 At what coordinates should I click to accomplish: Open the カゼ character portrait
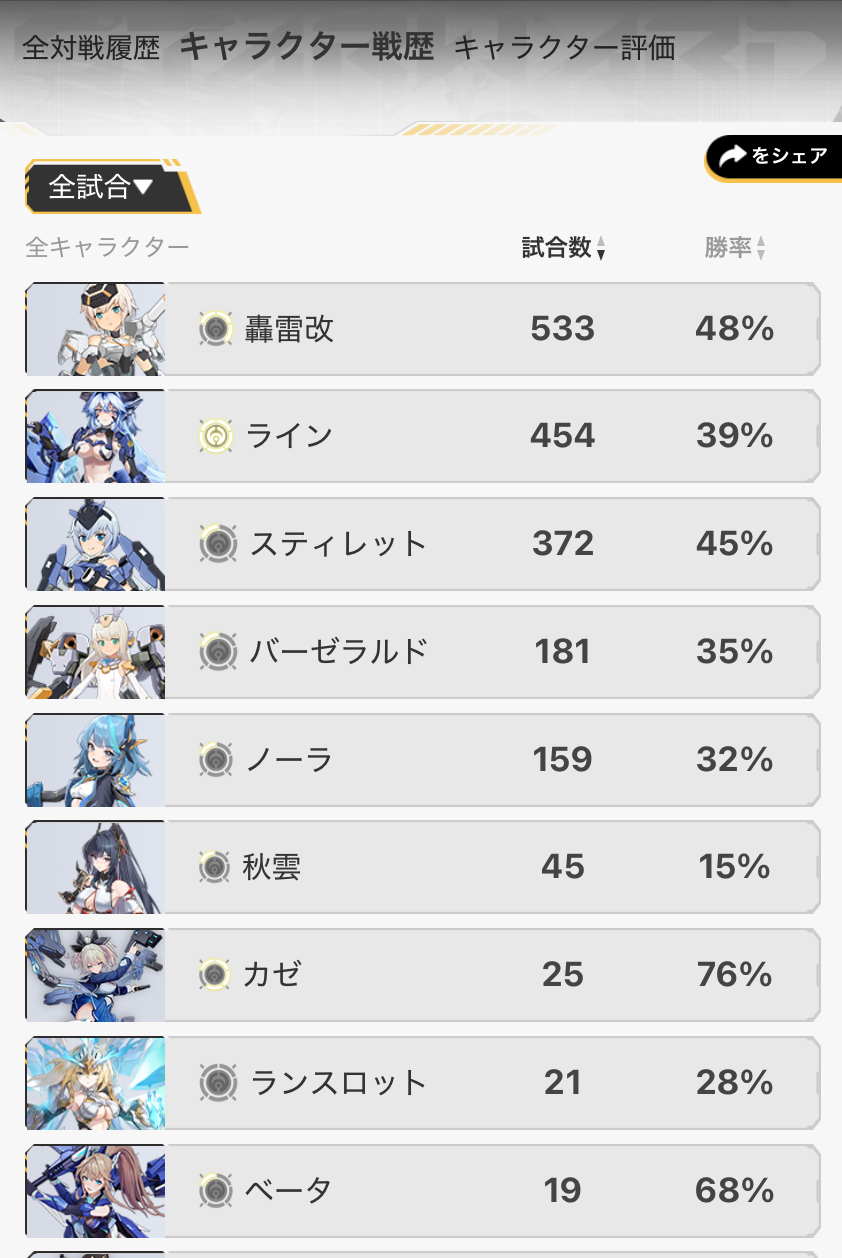click(x=96, y=975)
